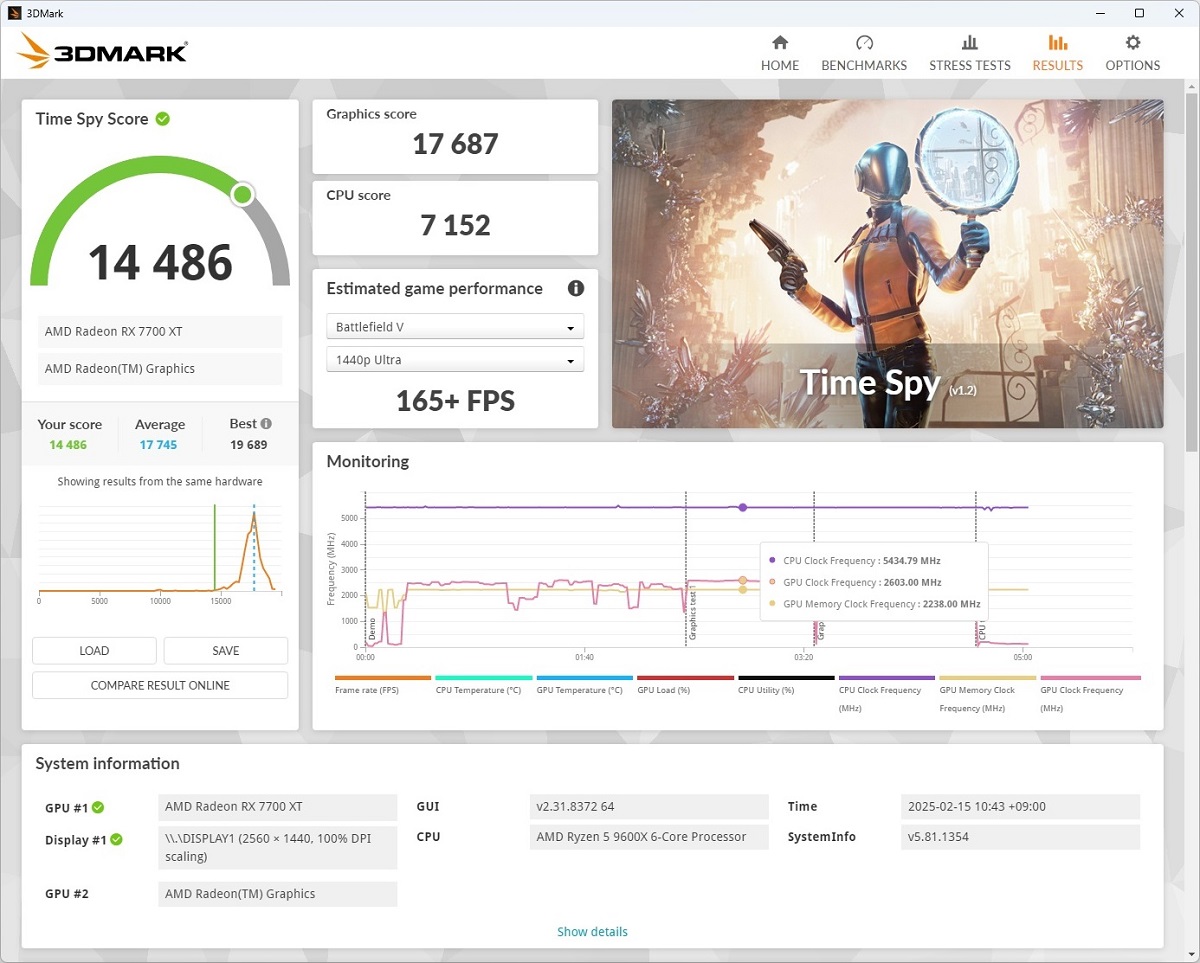
Task: Click the score gauge knob
Action: click(242, 194)
